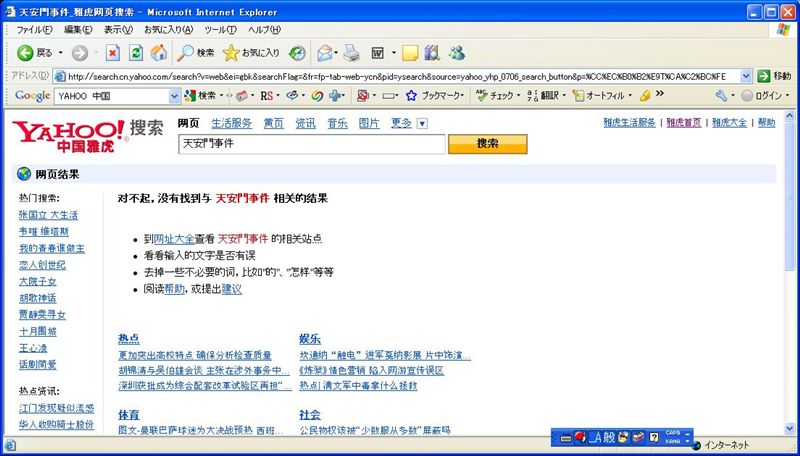Click the Edit with Word icon
The image size is (800, 456).
378,53
